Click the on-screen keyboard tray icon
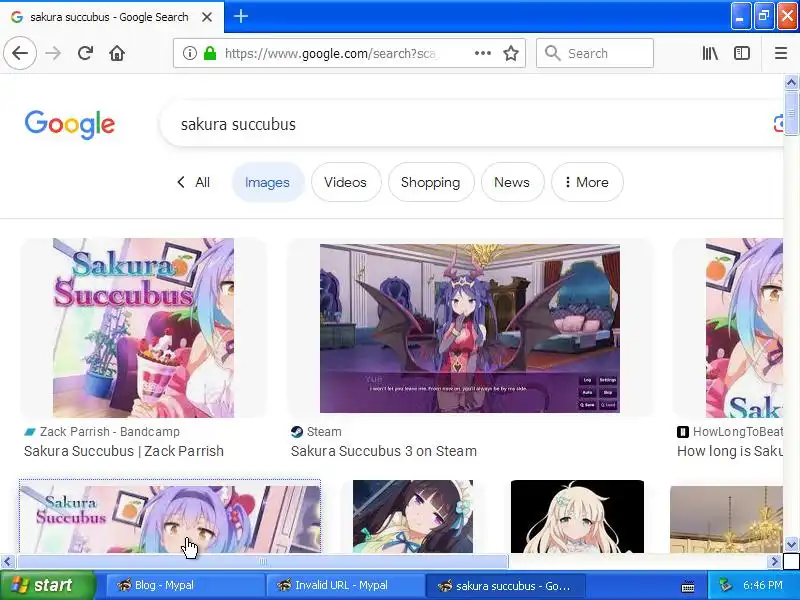The height and width of the screenshot is (600, 800). coord(688,586)
